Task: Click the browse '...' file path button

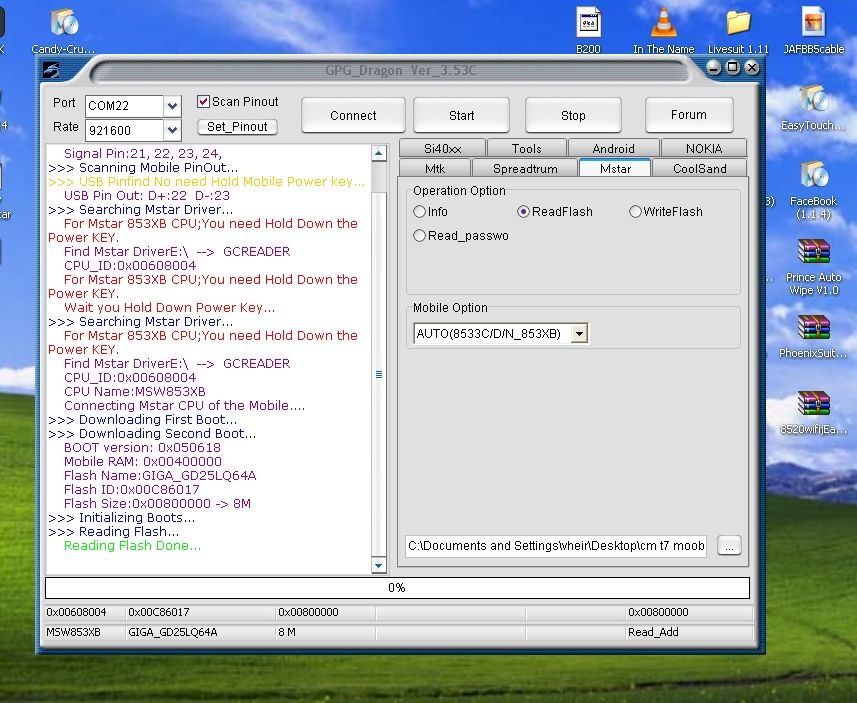Action: tap(729, 546)
